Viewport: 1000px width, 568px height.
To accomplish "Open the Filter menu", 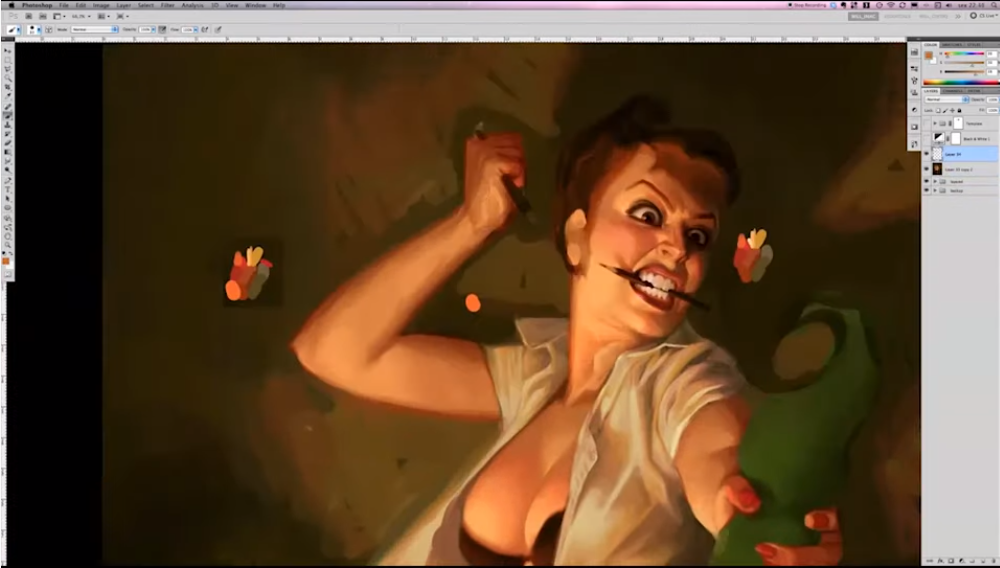I will [168, 5].
